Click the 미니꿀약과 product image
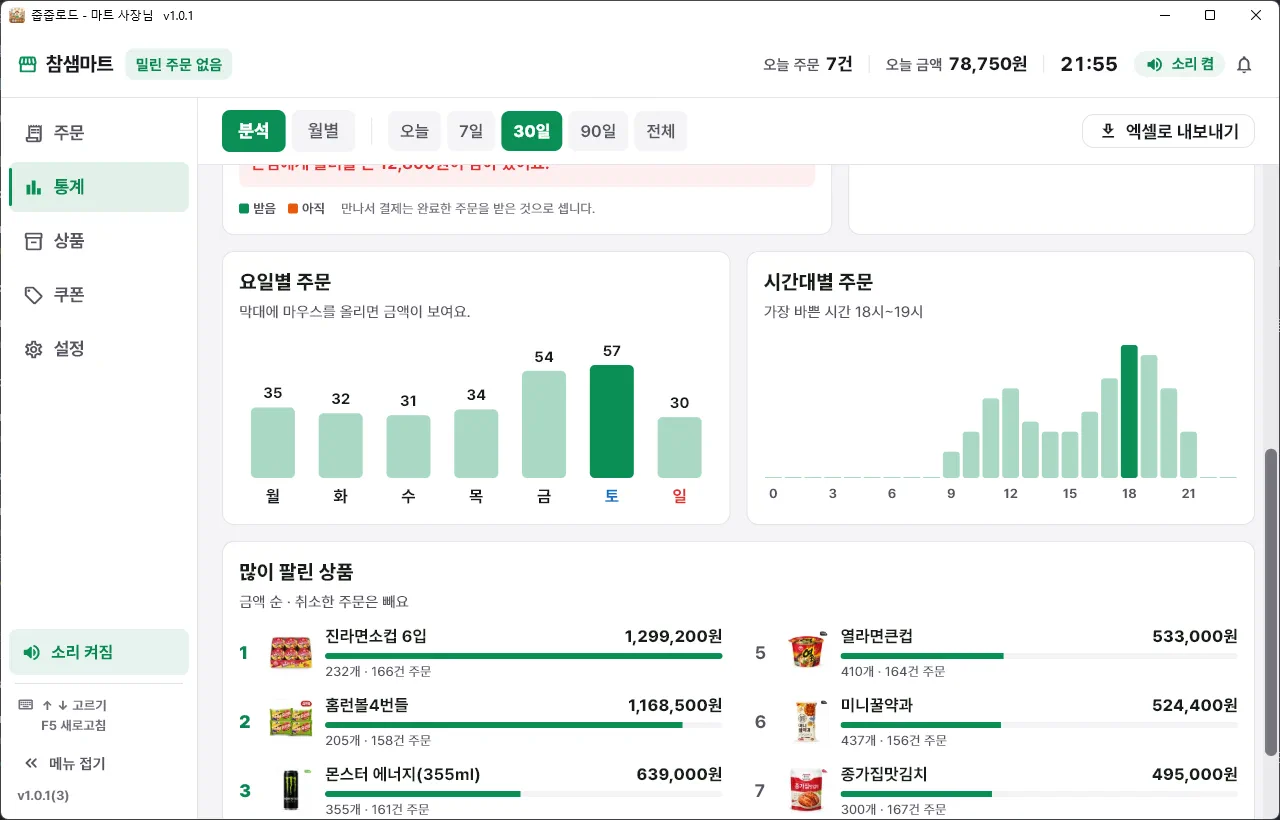Image resolution: width=1280 pixels, height=820 pixels. click(x=807, y=722)
